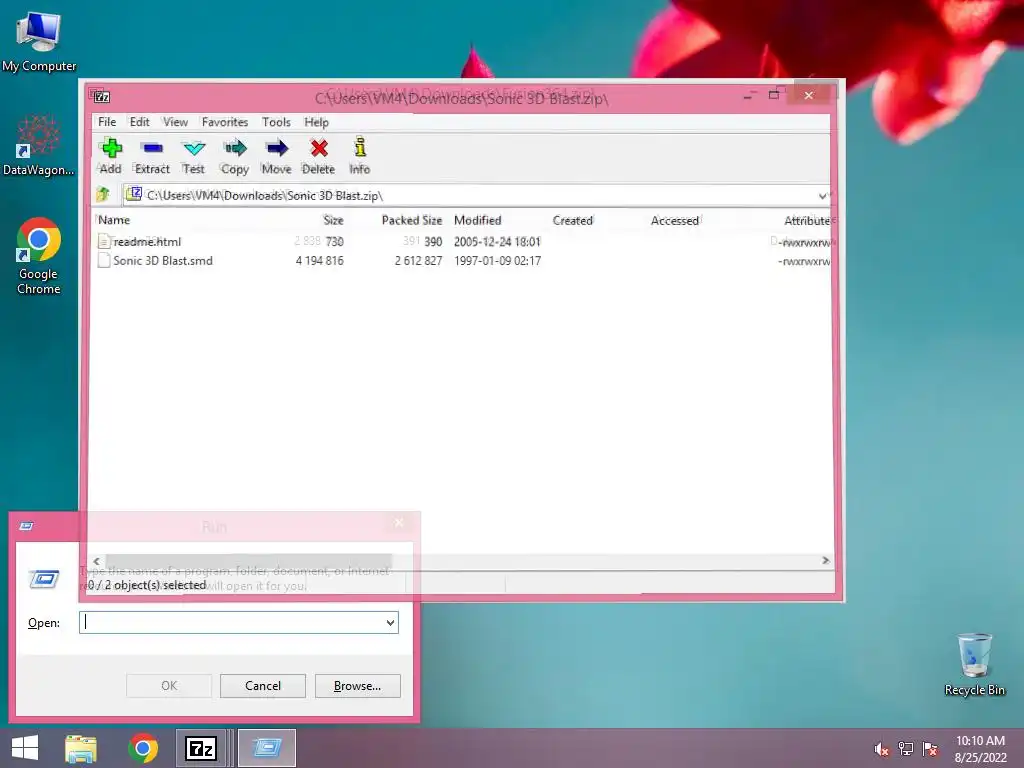Open the Favorites menu

coord(225,122)
